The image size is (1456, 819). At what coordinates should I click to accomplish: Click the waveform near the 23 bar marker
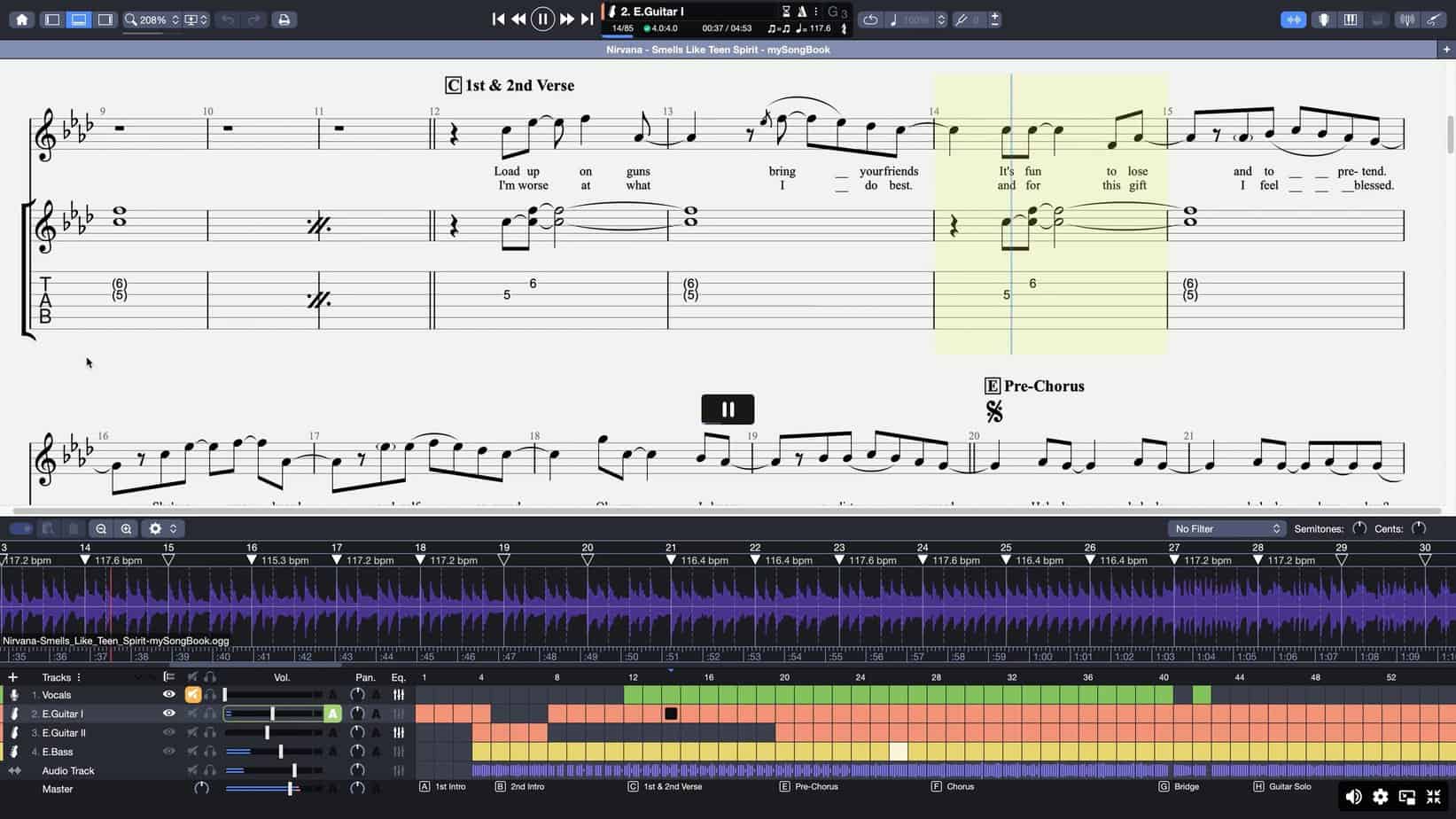click(x=839, y=607)
